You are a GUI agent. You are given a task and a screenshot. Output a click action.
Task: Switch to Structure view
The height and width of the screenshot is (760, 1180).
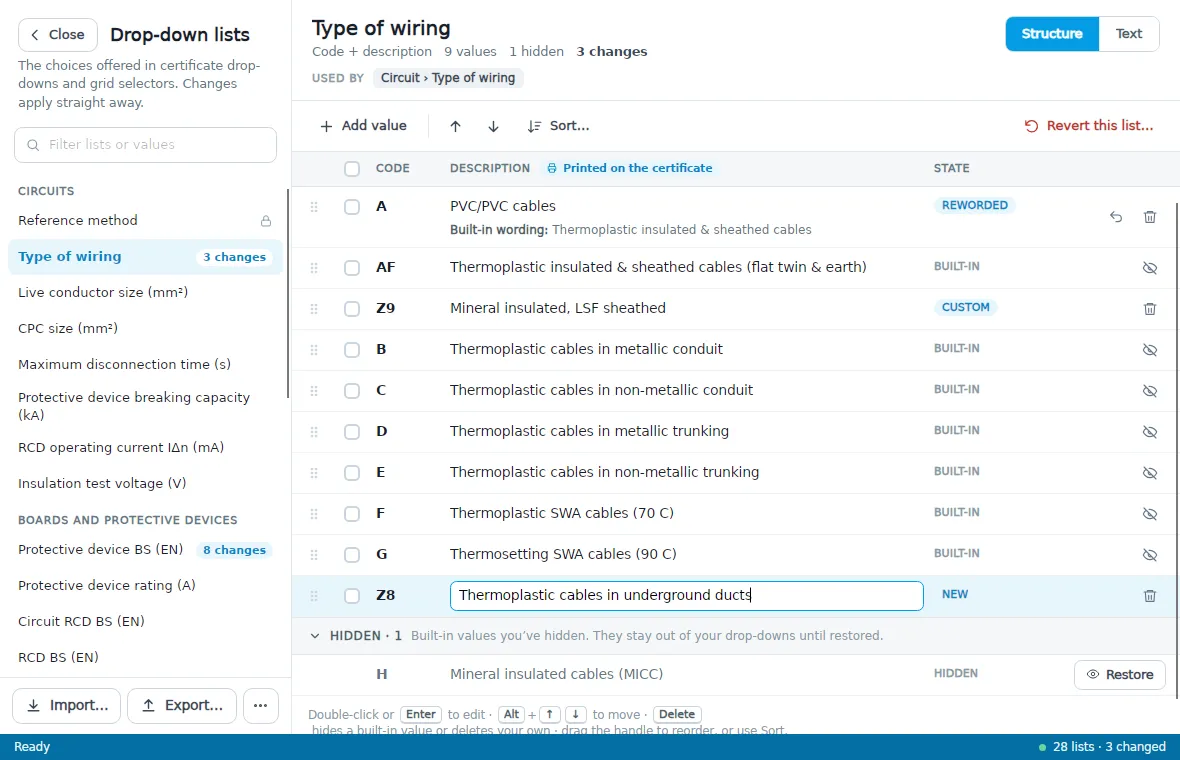click(x=1051, y=34)
